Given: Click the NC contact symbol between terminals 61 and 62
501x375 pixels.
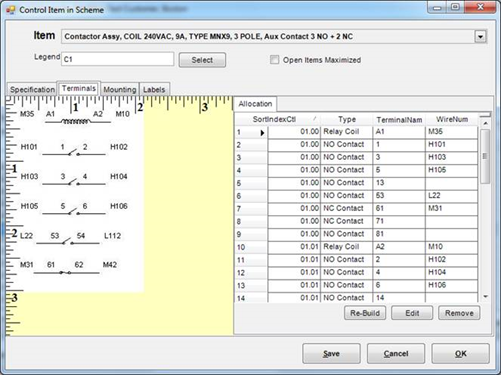Looking at the screenshot, I should click(66, 272).
